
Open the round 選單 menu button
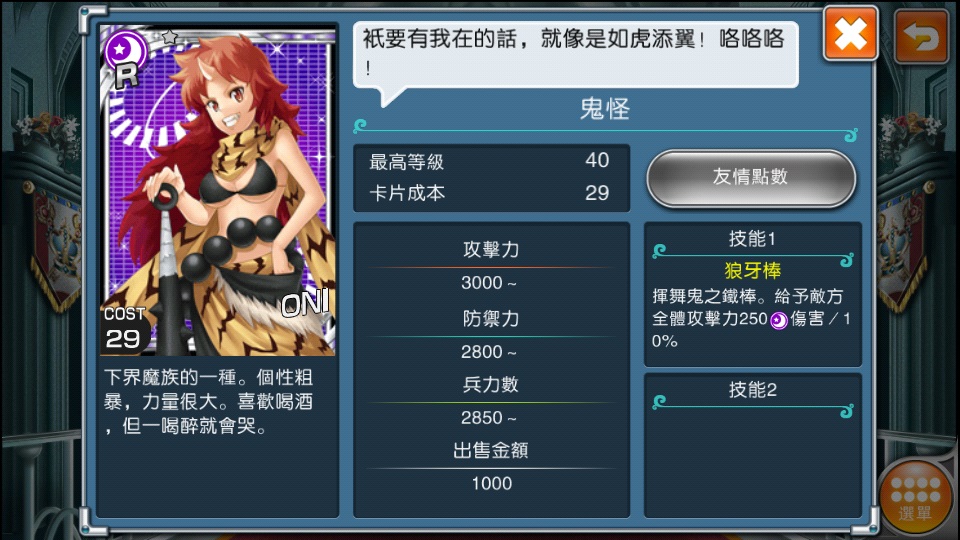[x=915, y=496]
